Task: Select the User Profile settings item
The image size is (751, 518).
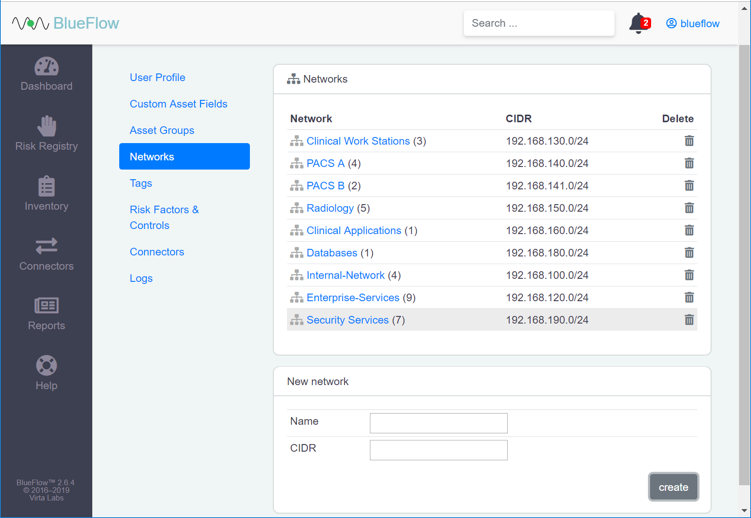Action: (x=157, y=77)
